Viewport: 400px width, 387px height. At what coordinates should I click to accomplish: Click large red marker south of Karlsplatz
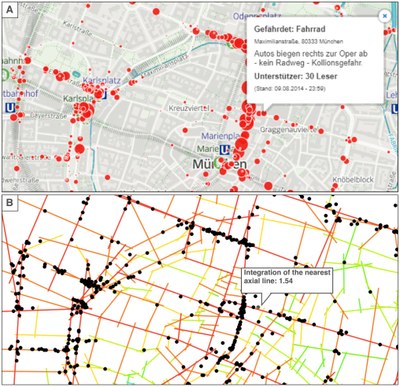click(79, 149)
